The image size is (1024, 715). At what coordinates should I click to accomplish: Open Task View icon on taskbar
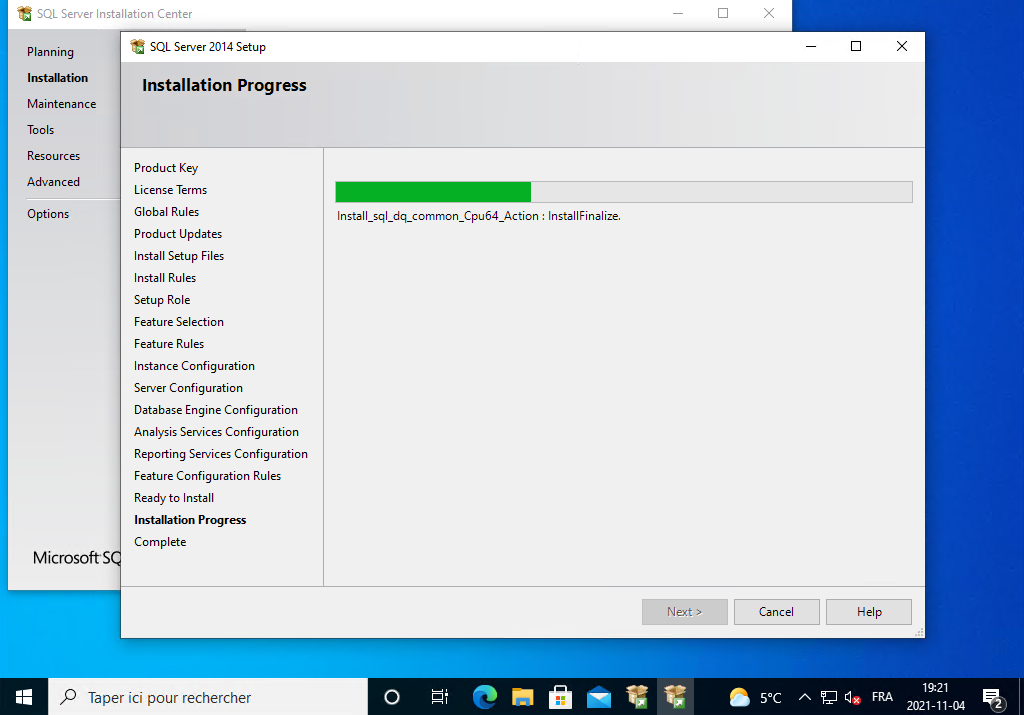coord(439,697)
